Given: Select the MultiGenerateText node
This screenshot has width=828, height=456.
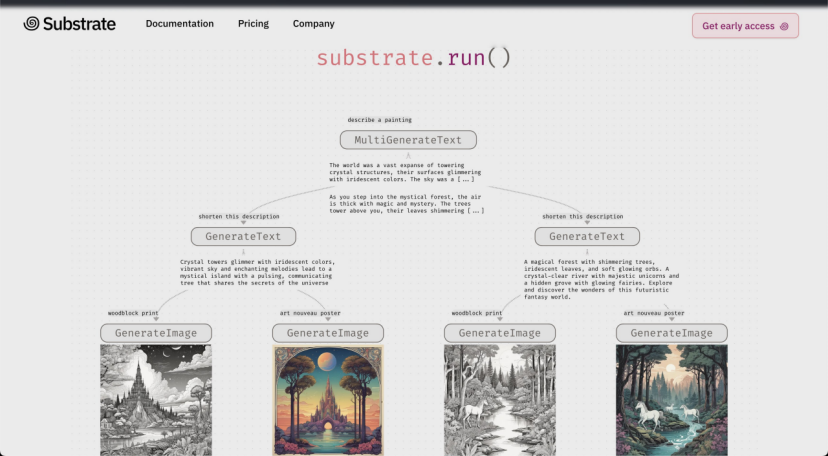Looking at the screenshot, I should click(x=408, y=140).
